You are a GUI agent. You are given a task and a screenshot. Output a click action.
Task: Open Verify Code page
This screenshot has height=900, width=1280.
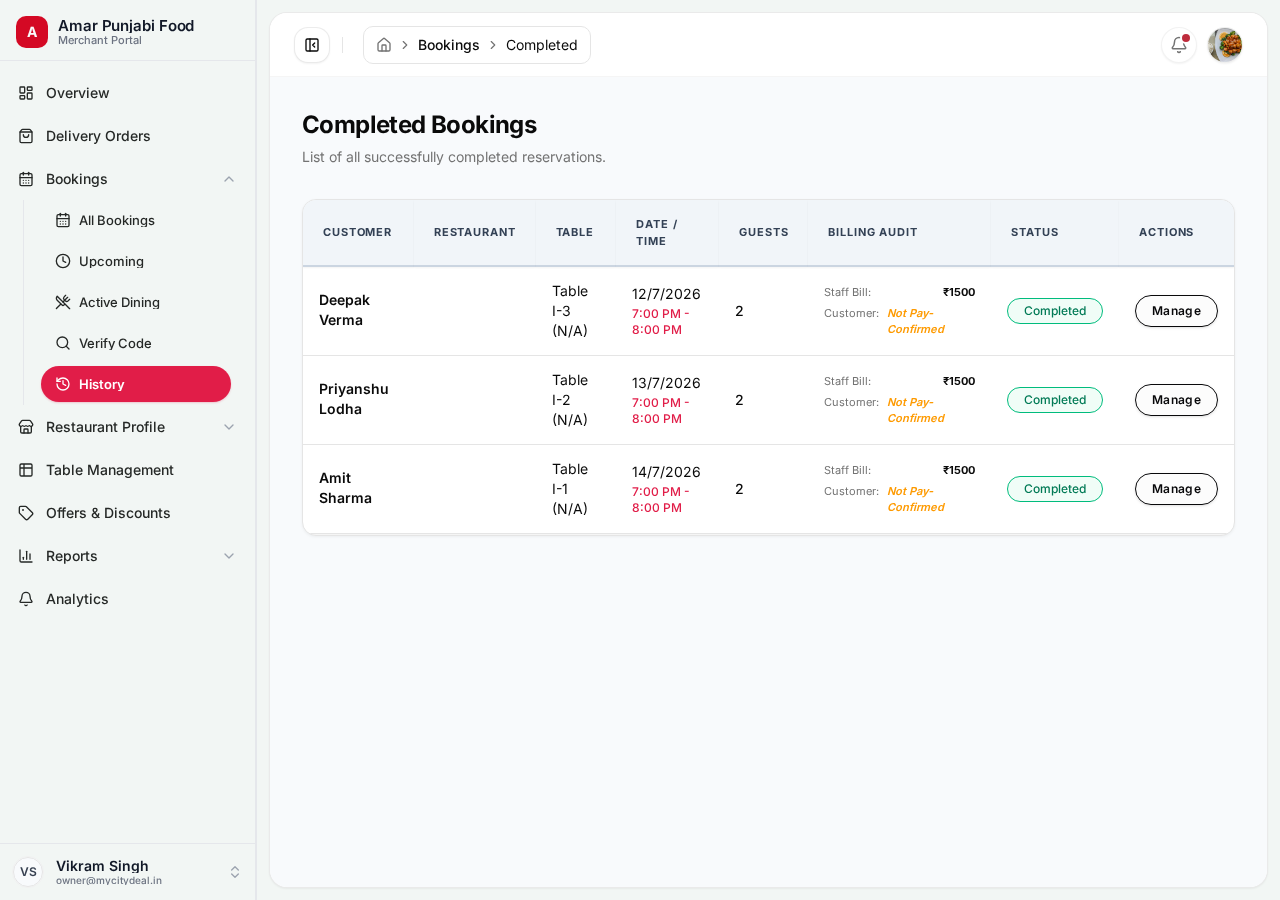136,343
